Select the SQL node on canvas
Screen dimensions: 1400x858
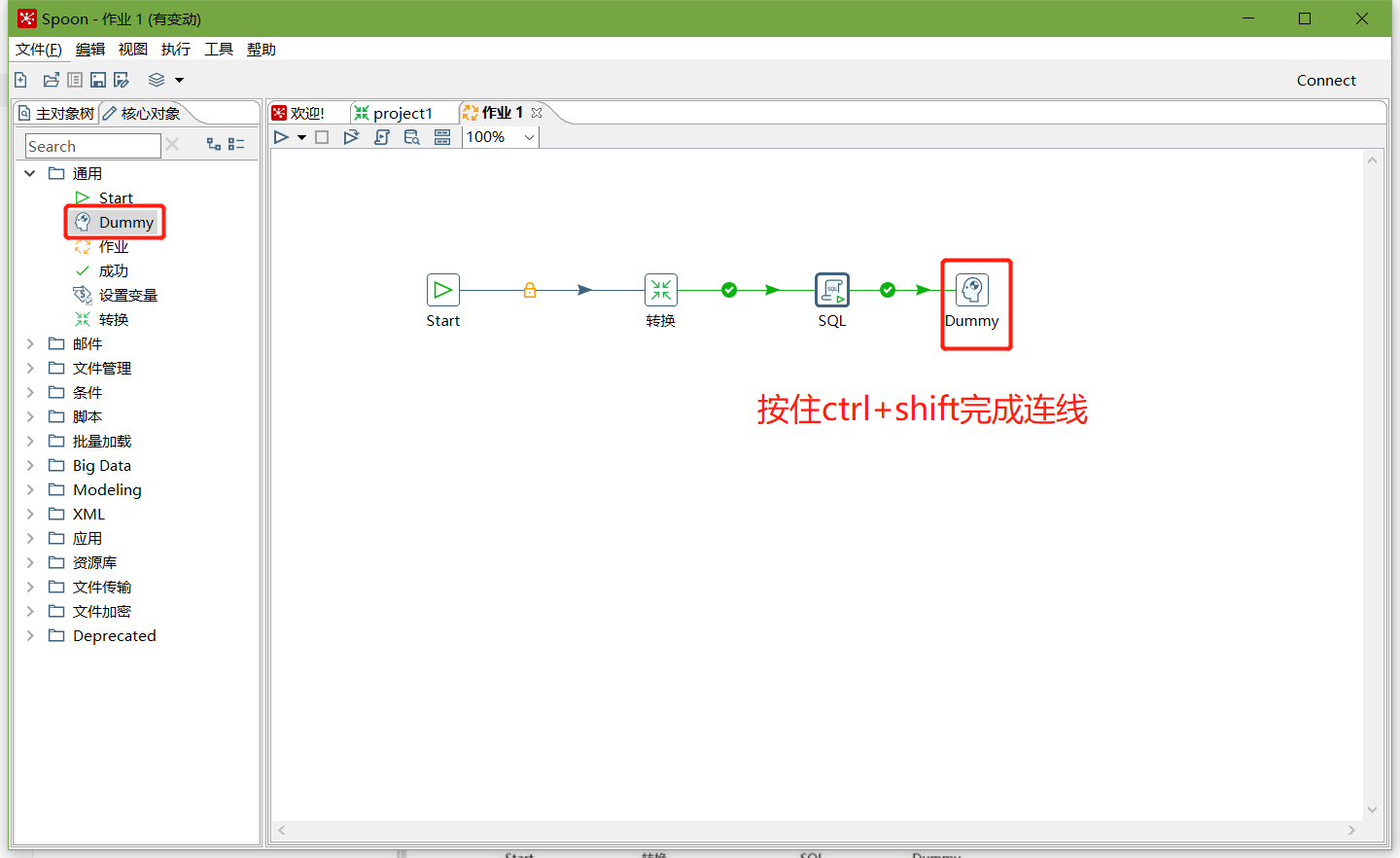(x=832, y=290)
